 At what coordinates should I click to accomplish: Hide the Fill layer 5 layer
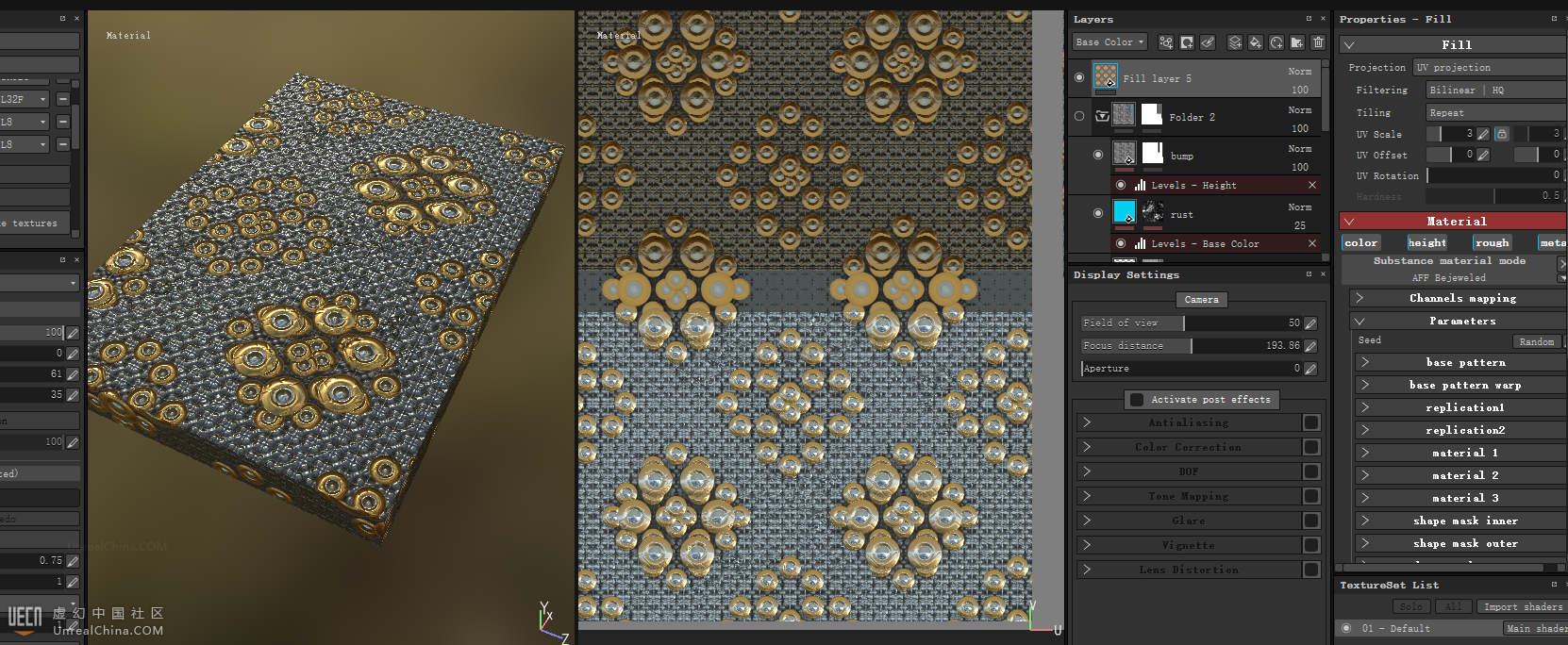[1079, 77]
